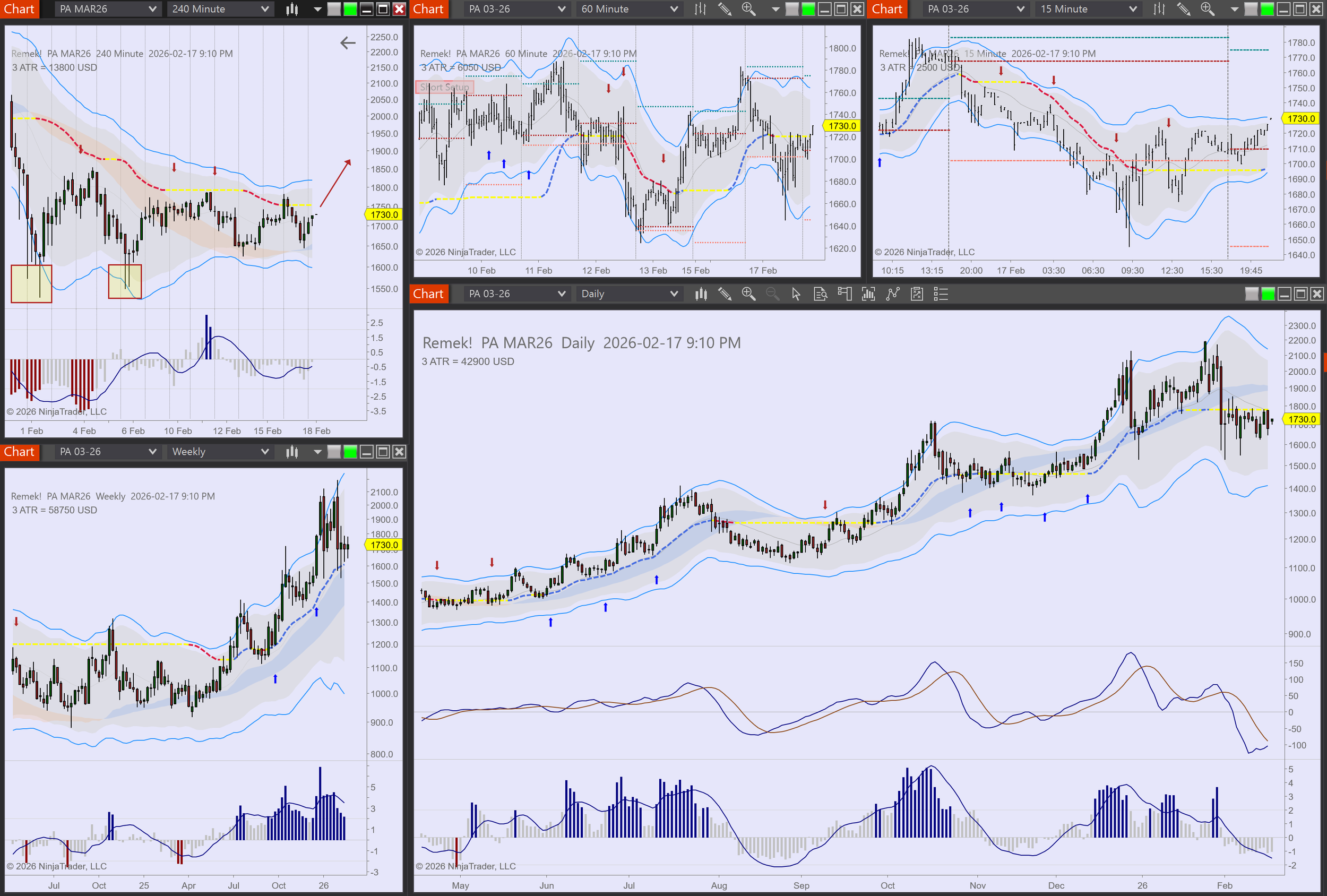This screenshot has height=896, width=1327.
Task: Open Data Box icon in Daily chart toolbar
Action: pyautogui.click(x=820, y=294)
